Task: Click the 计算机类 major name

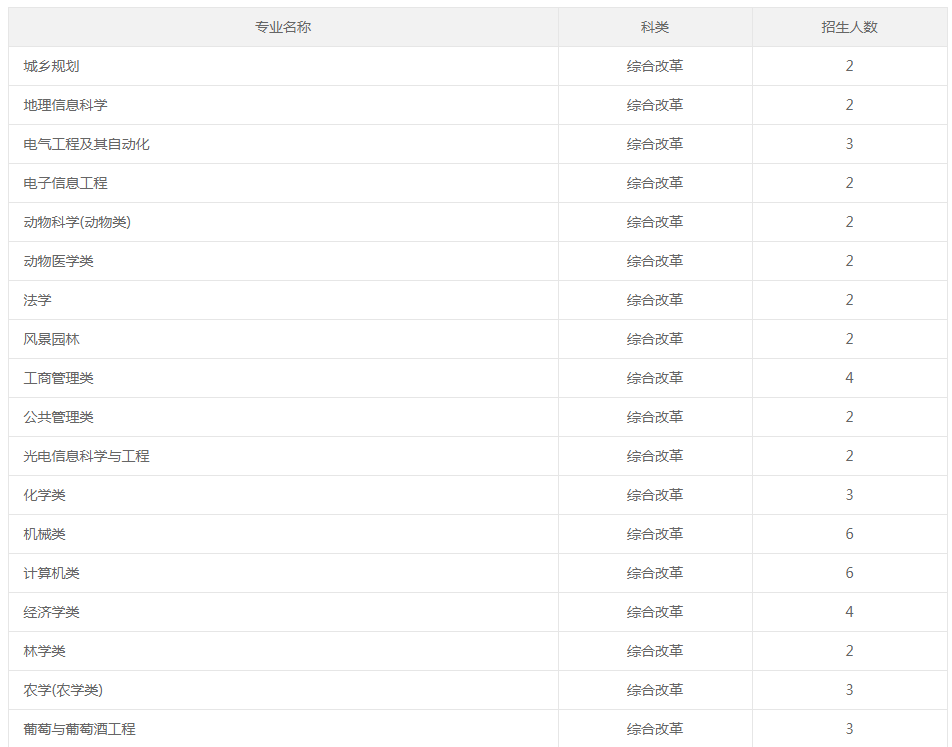Action: point(52,573)
